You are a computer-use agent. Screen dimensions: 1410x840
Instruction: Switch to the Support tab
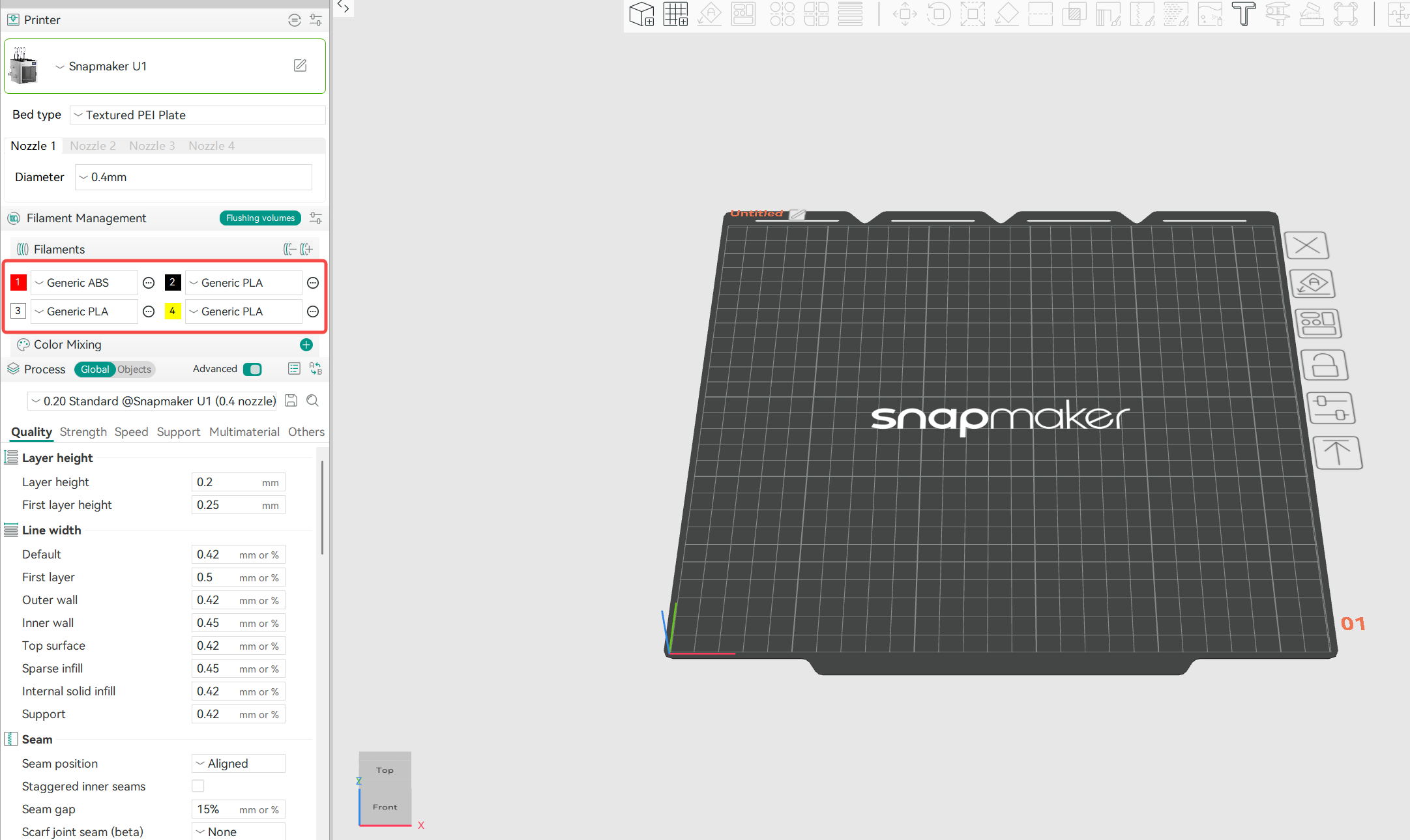coord(179,432)
